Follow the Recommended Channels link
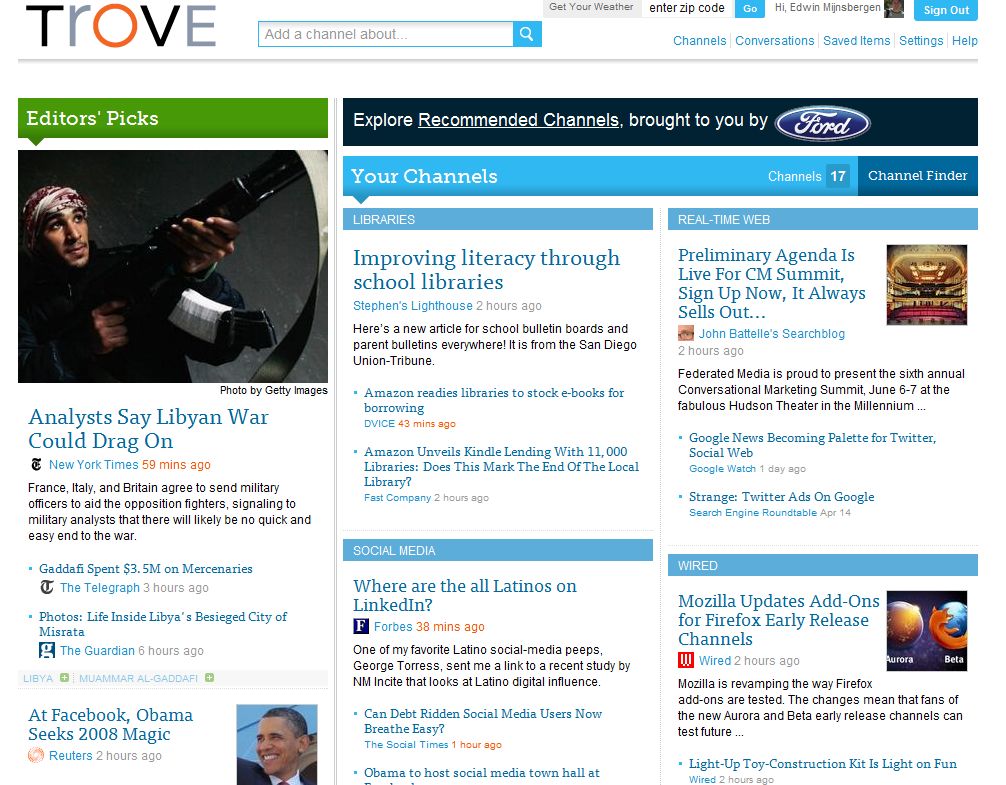Screen dimensions: 1006x785 tap(518, 120)
